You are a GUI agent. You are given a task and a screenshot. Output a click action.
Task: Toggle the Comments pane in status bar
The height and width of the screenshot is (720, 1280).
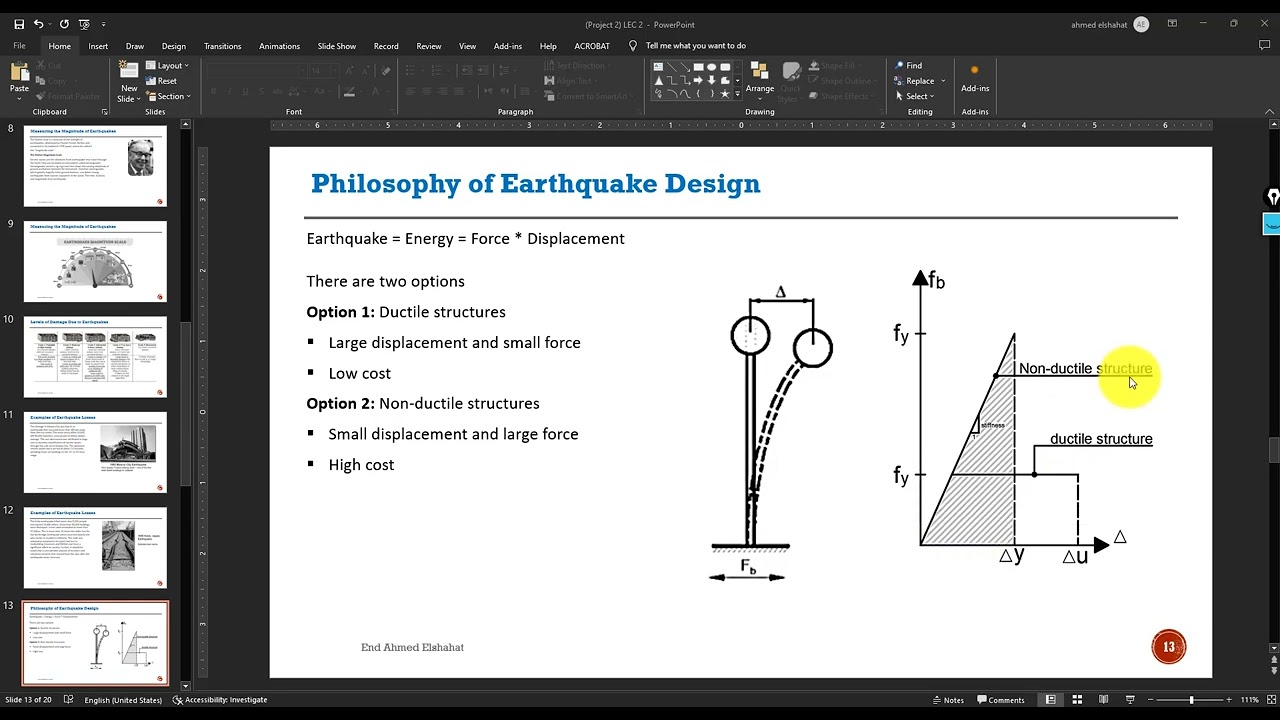pos(1000,700)
